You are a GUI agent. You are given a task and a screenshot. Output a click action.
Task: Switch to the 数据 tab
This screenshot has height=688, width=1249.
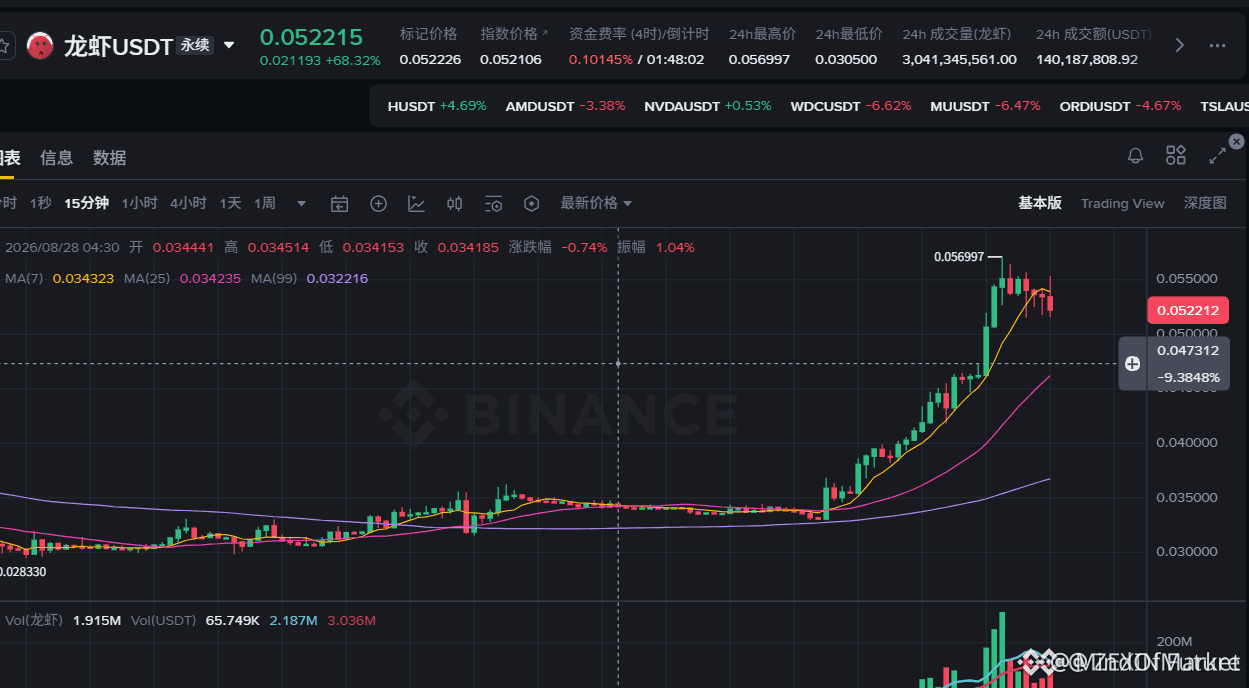110,157
